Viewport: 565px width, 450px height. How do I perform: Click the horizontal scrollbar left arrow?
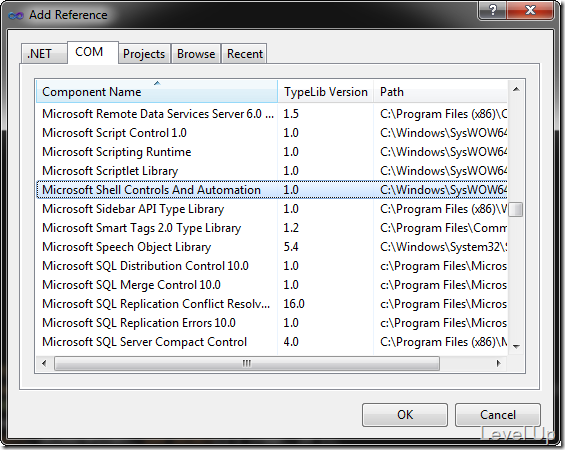pos(44,363)
